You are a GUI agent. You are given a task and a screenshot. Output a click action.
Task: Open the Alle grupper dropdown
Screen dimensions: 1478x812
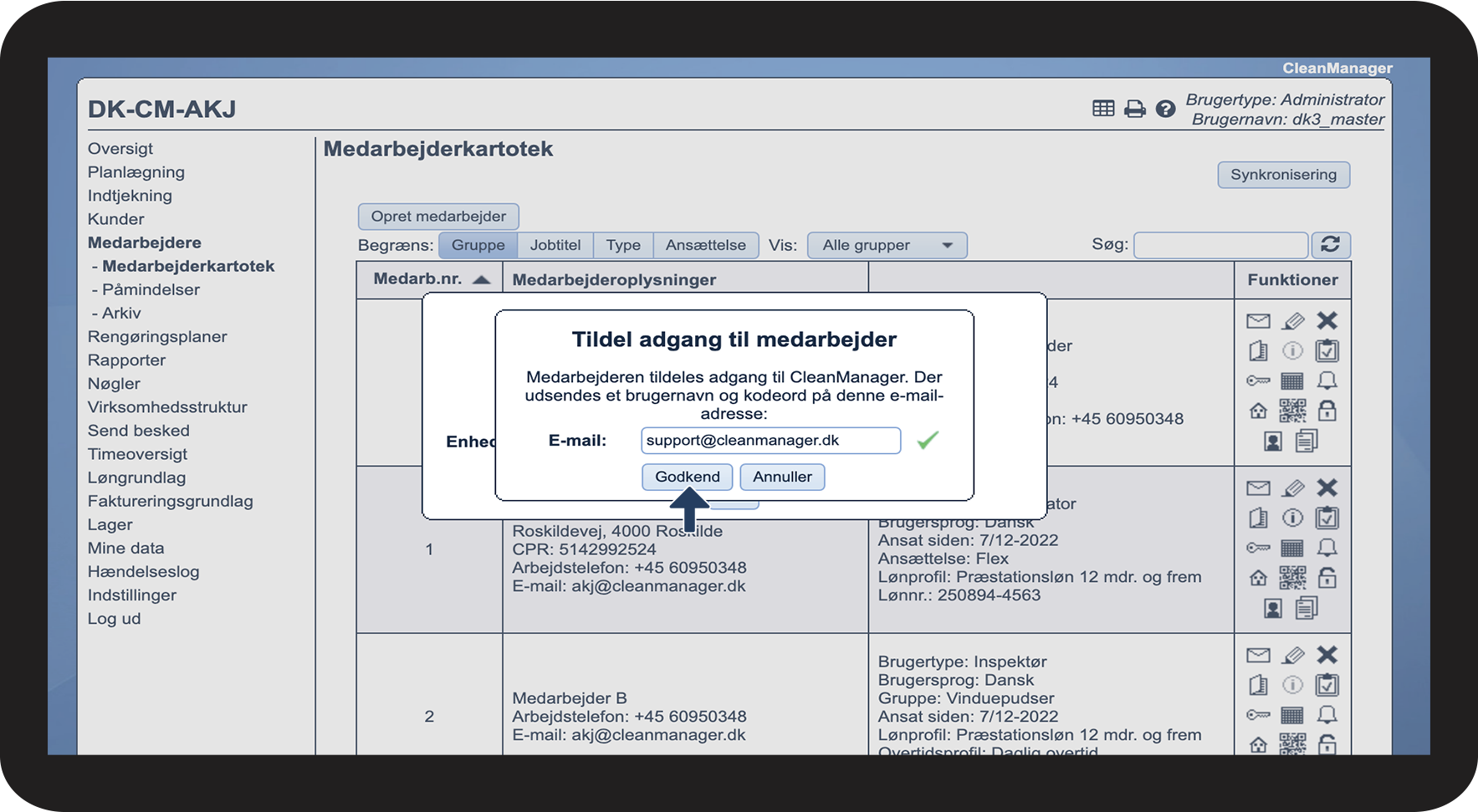(x=887, y=246)
